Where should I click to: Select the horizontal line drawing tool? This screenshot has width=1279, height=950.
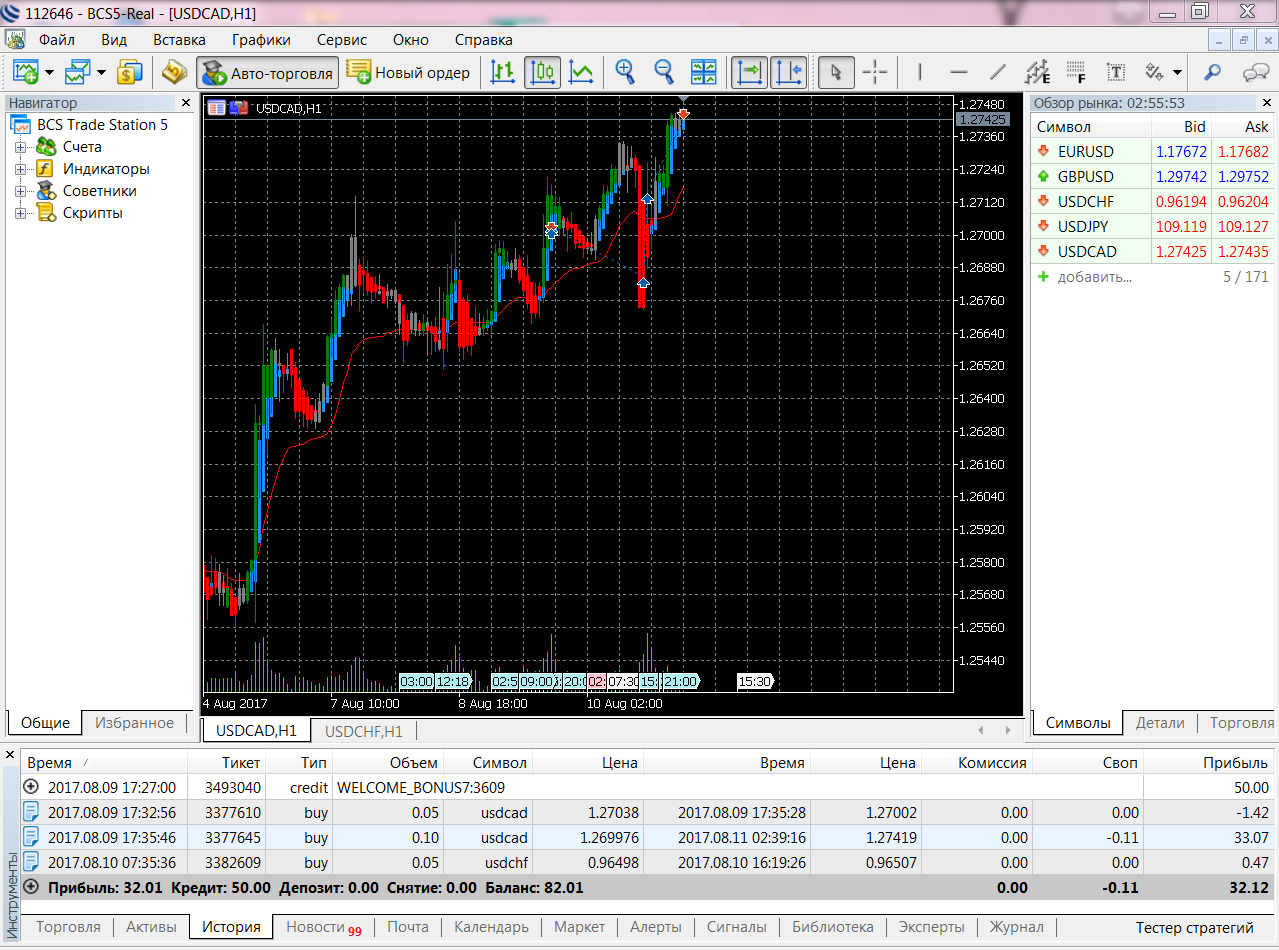click(x=958, y=72)
